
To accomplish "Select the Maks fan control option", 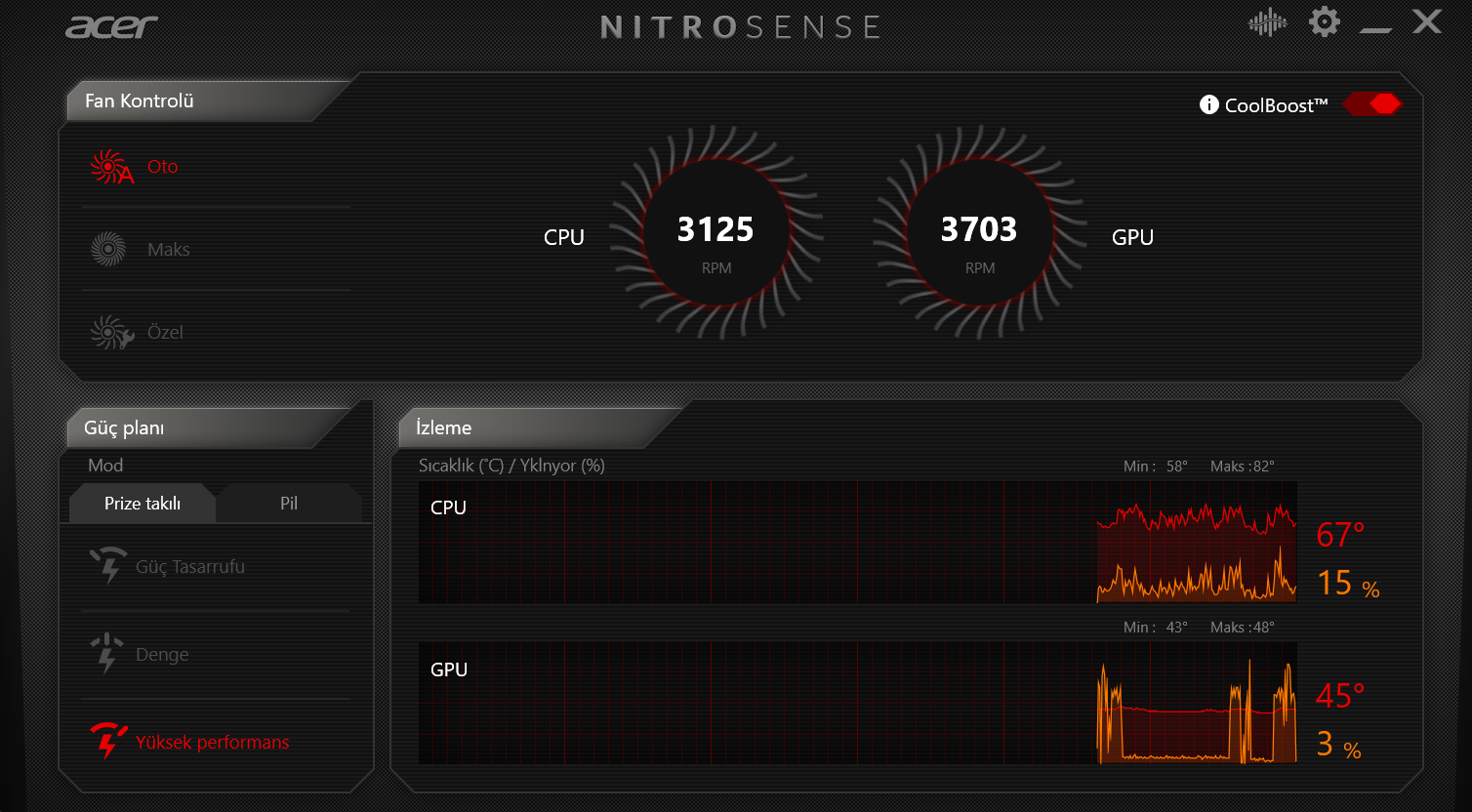I will [x=215, y=249].
